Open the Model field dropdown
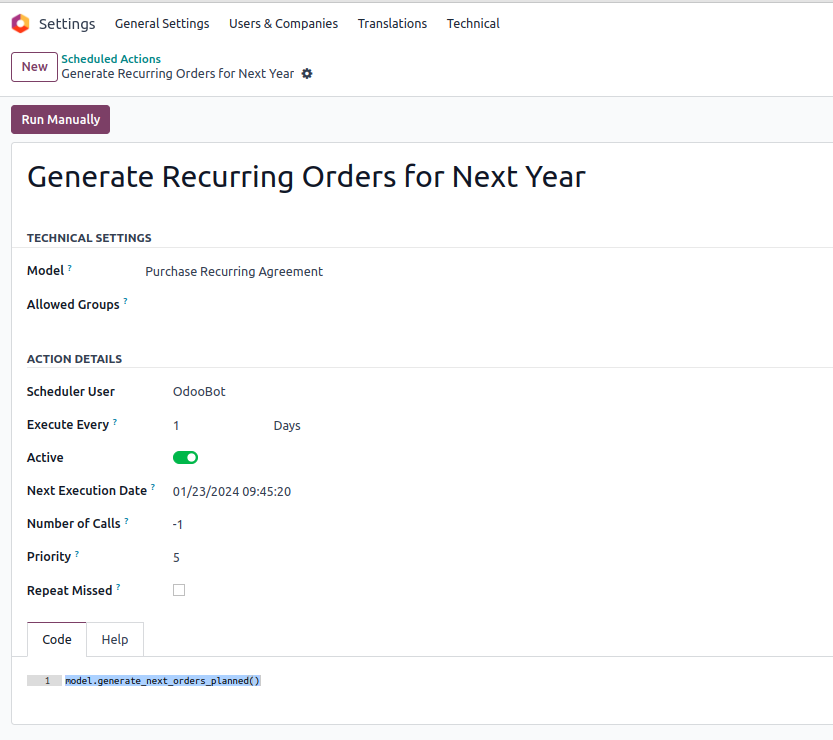 coord(234,272)
